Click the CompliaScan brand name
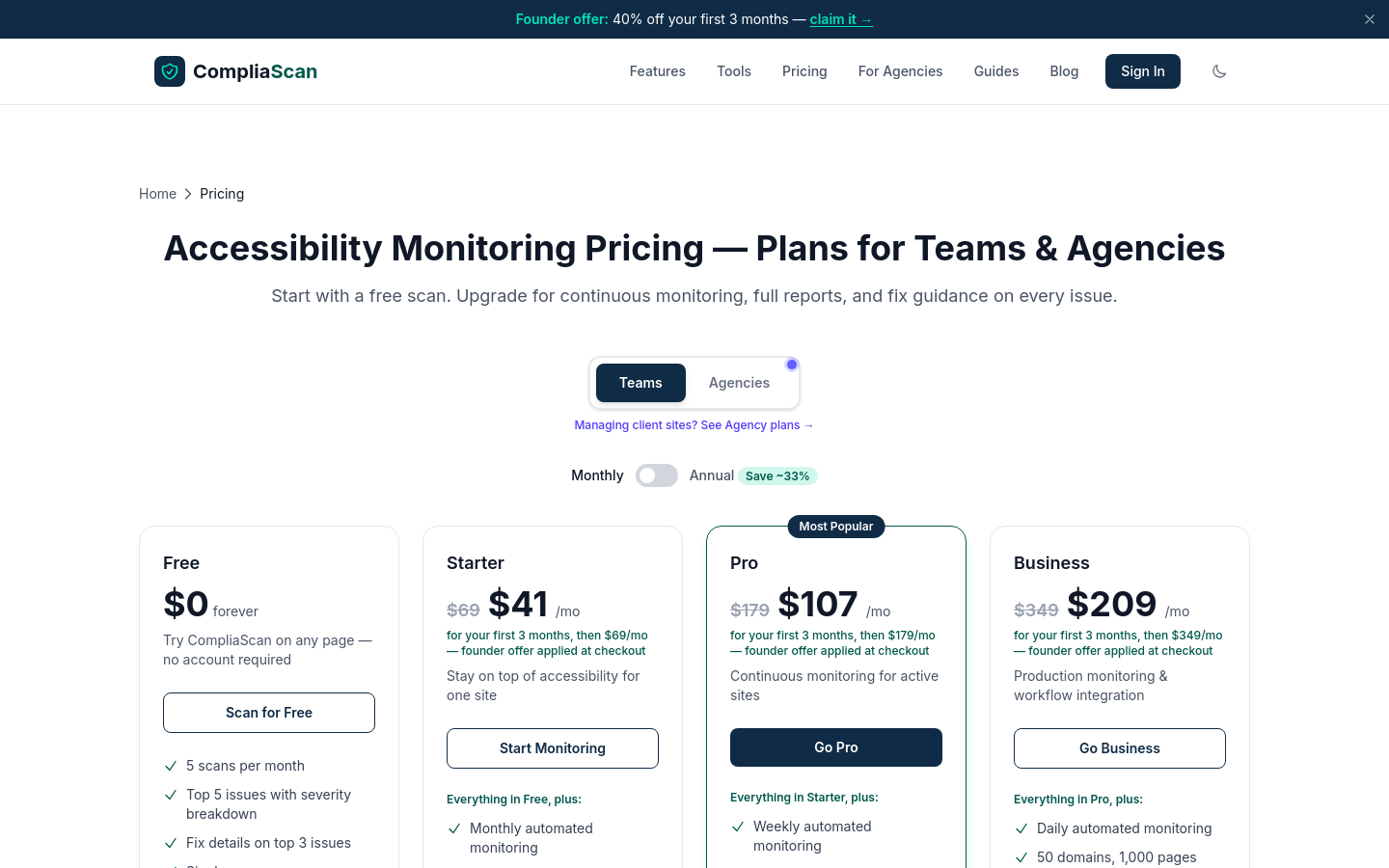Screen dimensions: 1389x868 pos(255,71)
